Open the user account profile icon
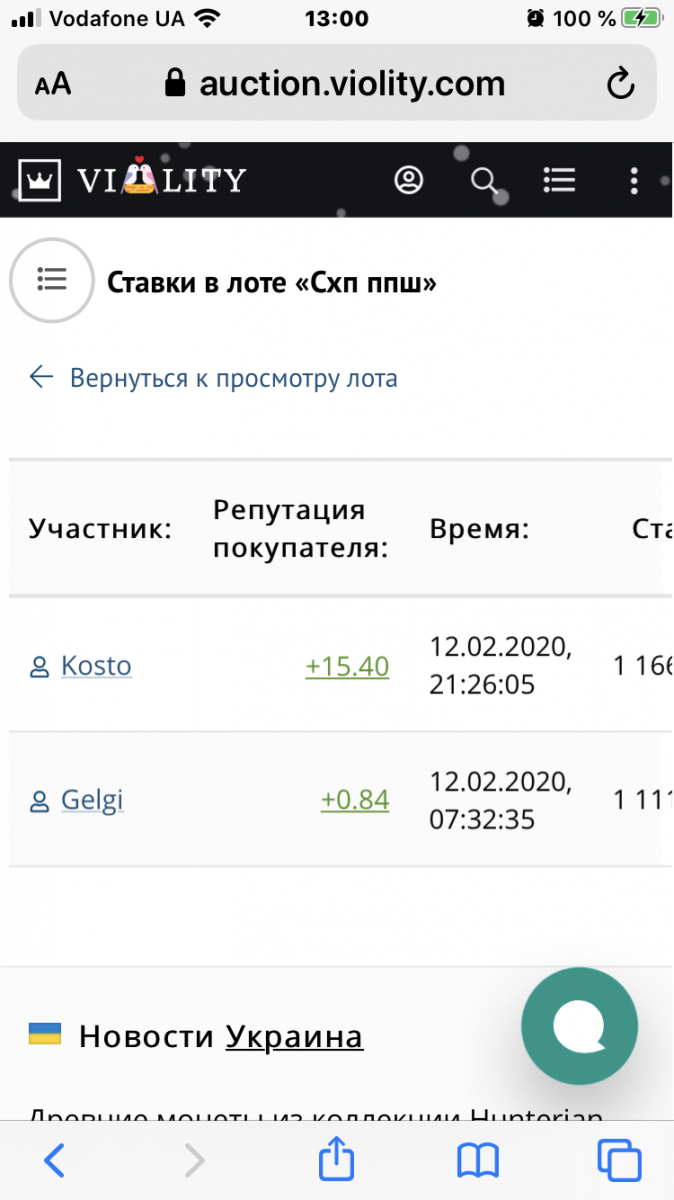Viewport: 674px width, 1200px height. [409, 180]
